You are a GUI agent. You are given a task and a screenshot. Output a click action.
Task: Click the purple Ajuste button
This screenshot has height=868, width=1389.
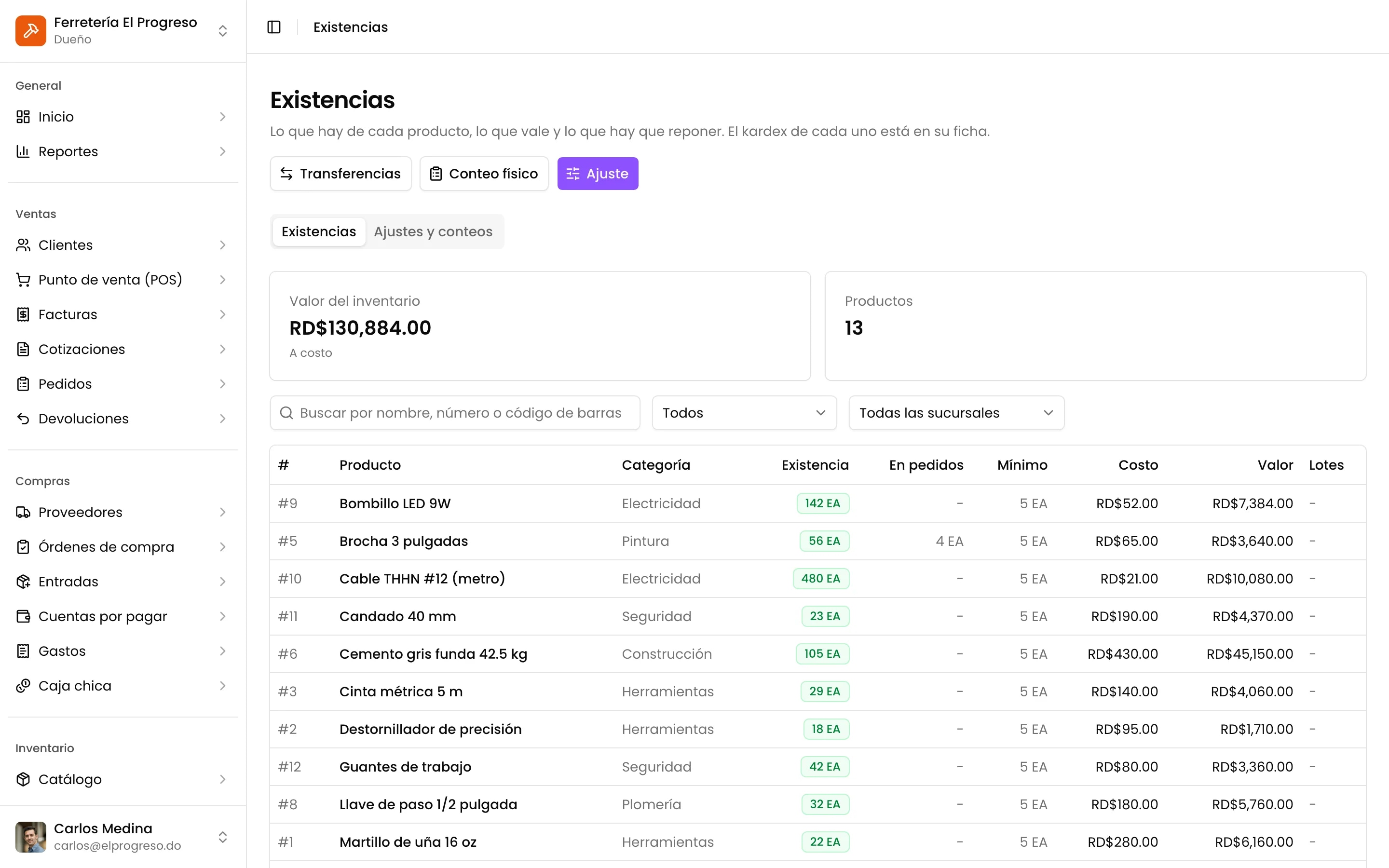point(598,174)
